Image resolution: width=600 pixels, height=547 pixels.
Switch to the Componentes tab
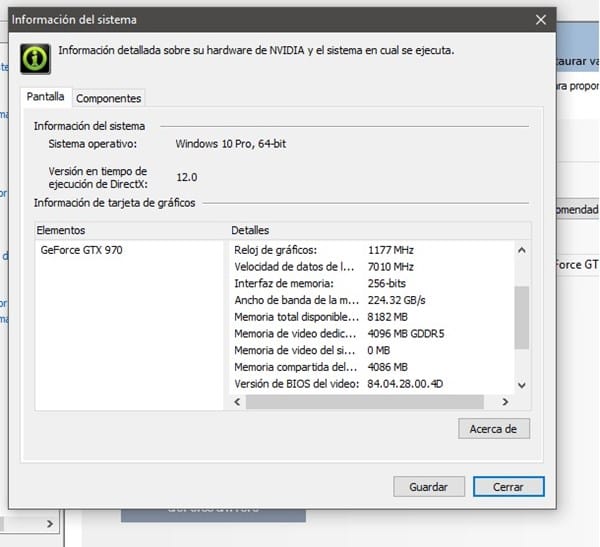tap(109, 98)
